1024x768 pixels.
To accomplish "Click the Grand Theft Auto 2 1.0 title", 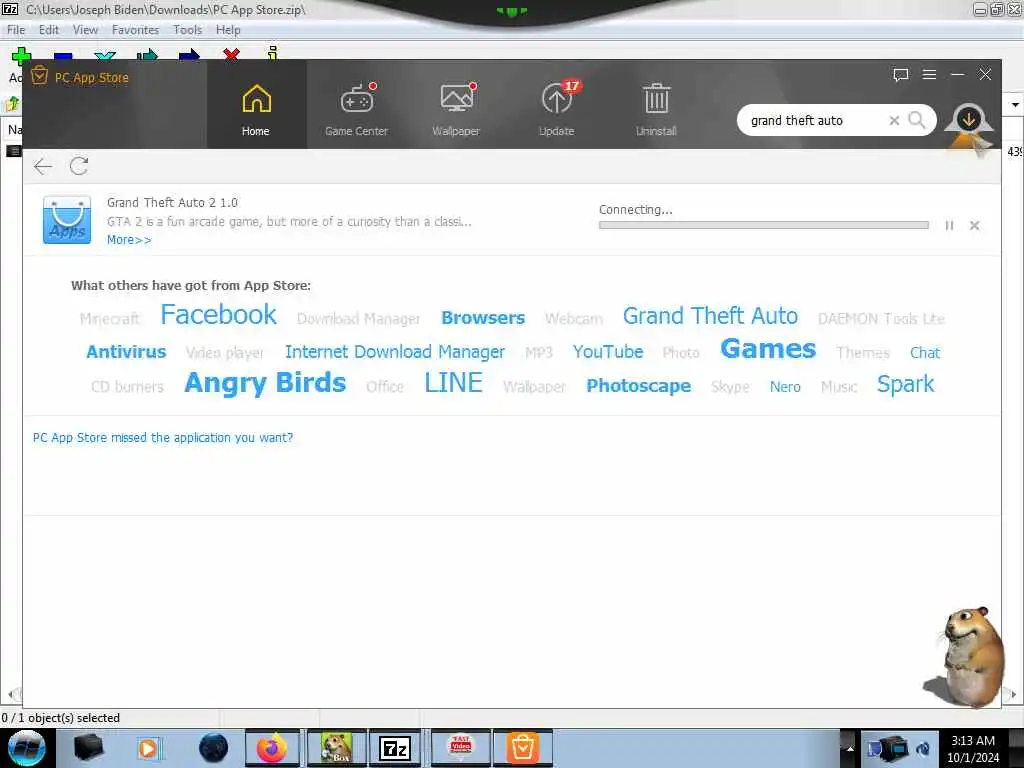I will coord(172,202).
